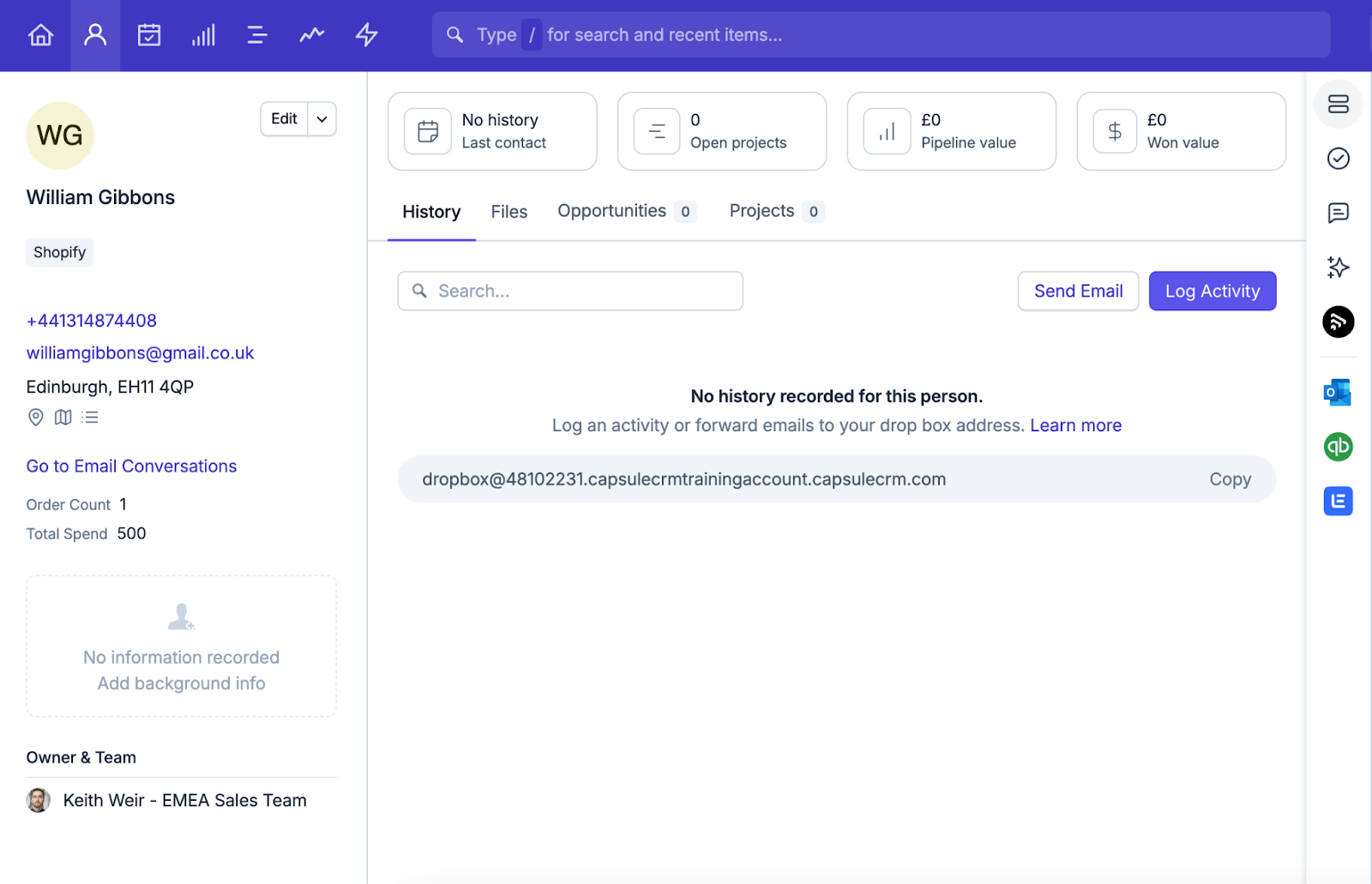Email williamgibbons@gmail.co.uk link
Image resolution: width=1372 pixels, height=884 pixels.
140,353
